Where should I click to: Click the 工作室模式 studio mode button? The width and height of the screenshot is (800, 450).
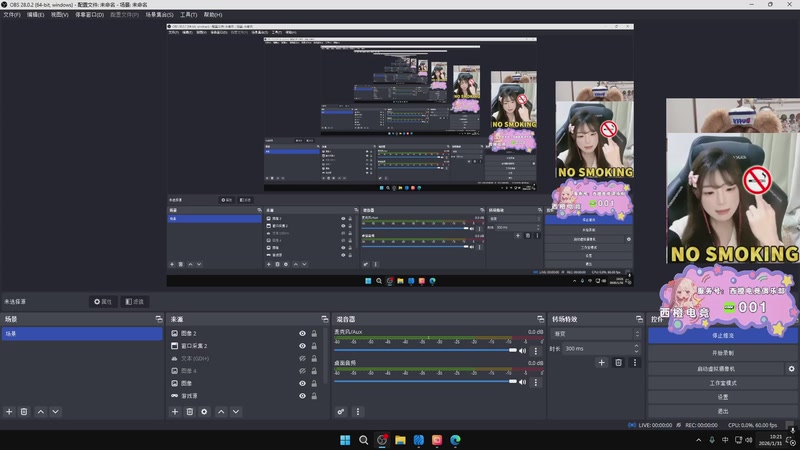tap(722, 383)
